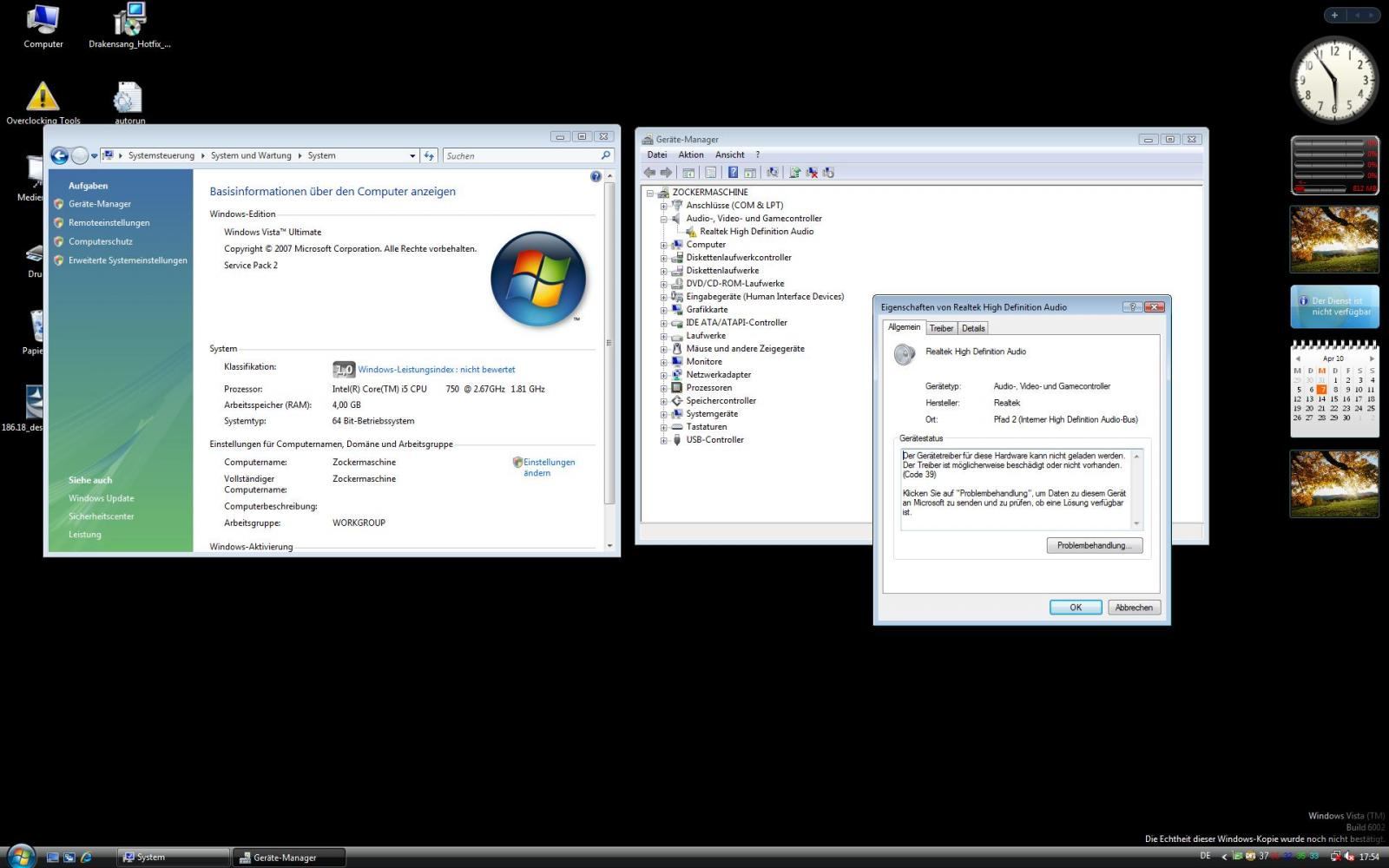This screenshot has width=1389, height=868.
Task: Open the Windows Update link
Action: click(102, 498)
